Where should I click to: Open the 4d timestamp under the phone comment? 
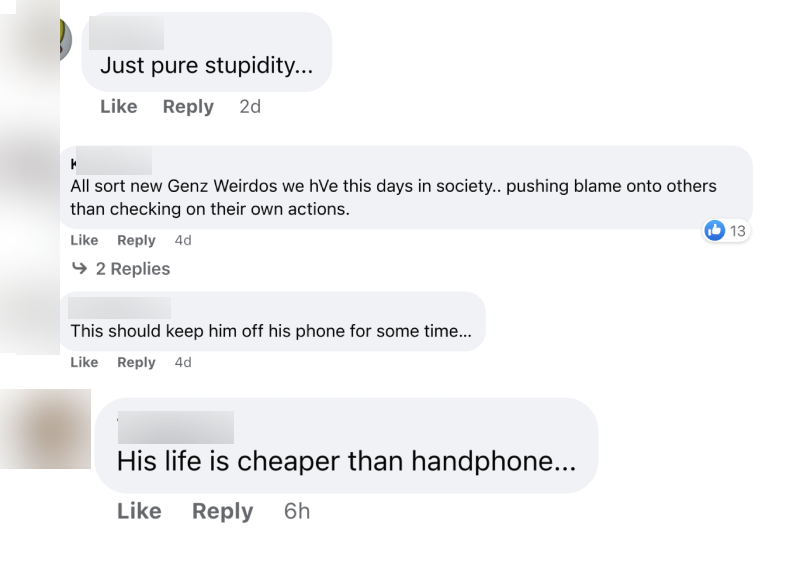[x=183, y=362]
